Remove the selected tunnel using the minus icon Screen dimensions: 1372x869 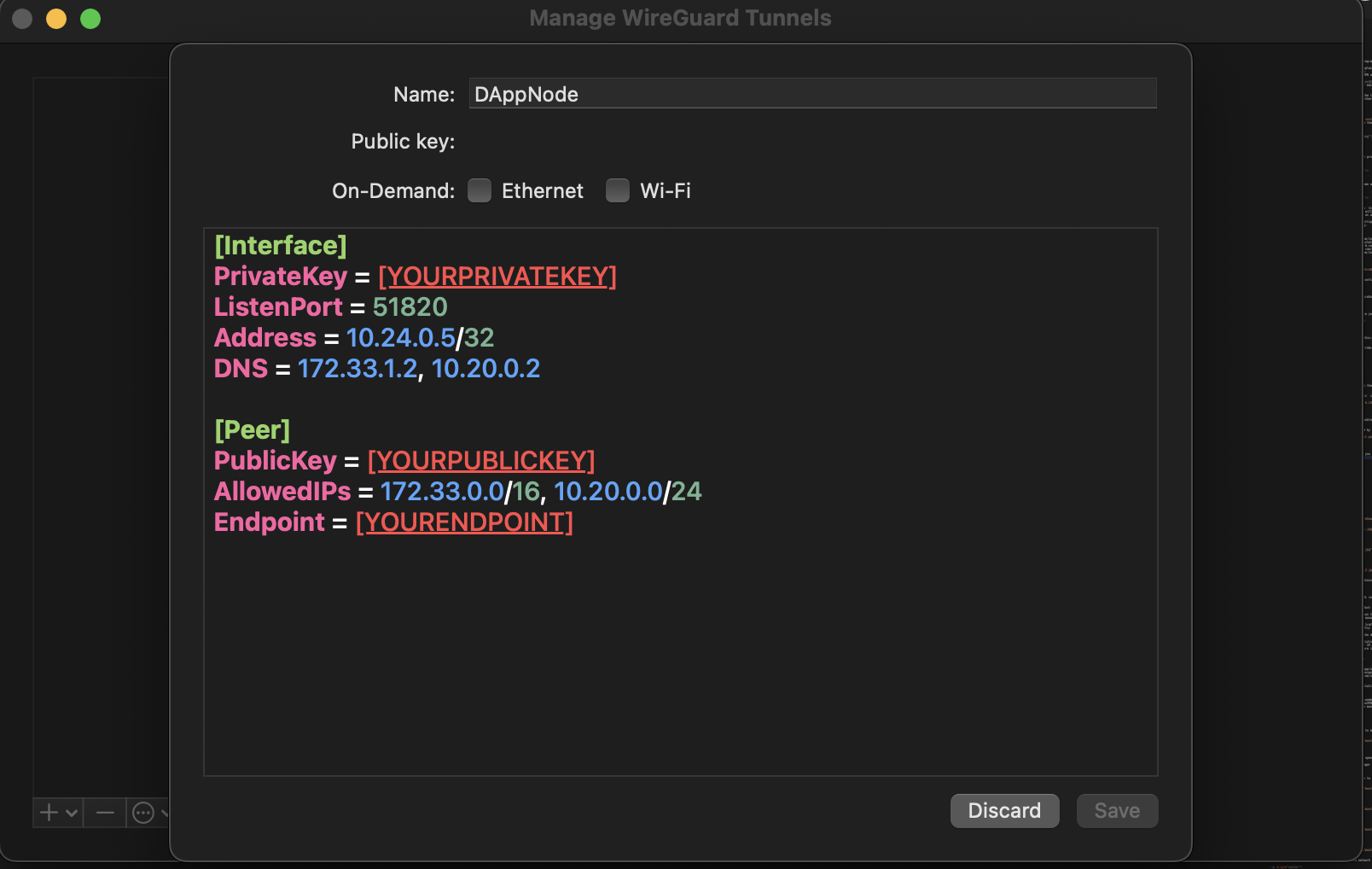coord(104,813)
